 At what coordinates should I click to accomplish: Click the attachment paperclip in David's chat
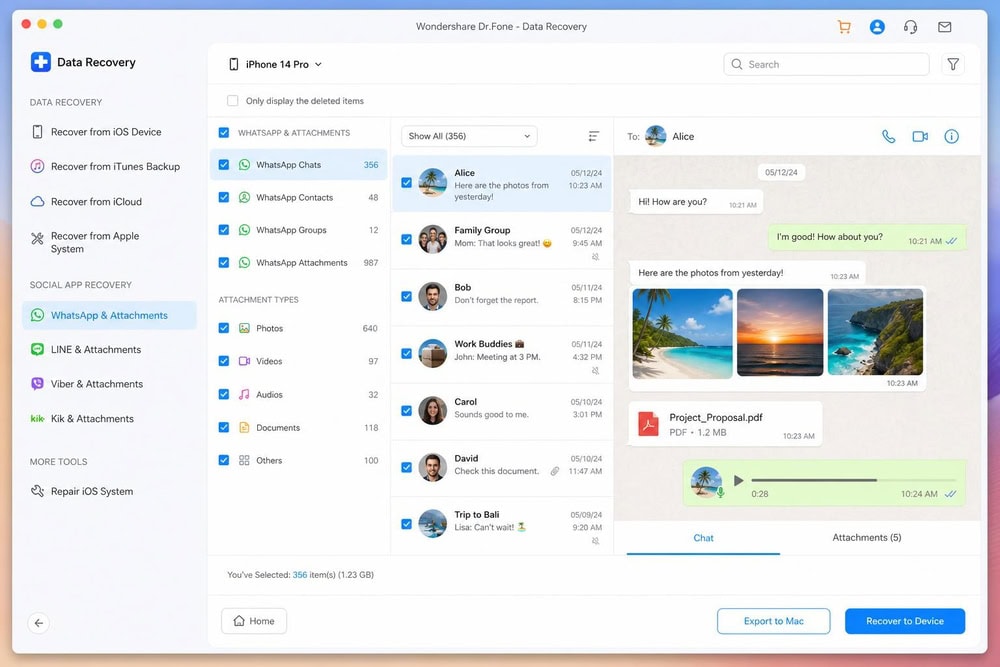click(555, 471)
